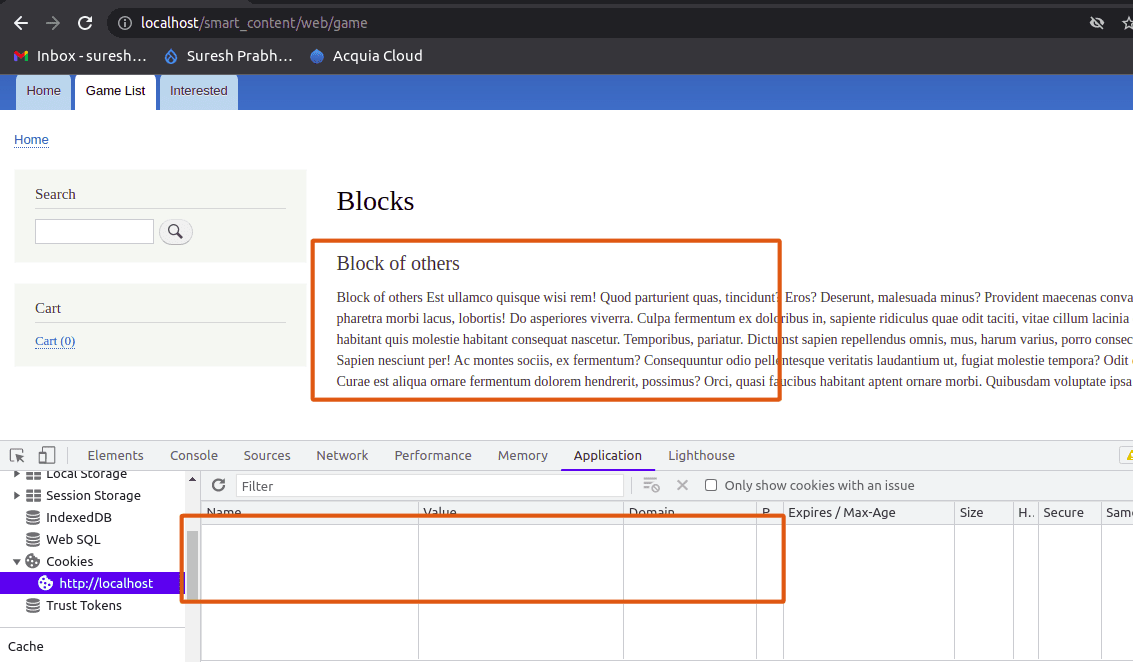Collapse the Cookies tree node
This screenshot has height=662, width=1133.
(x=17, y=562)
